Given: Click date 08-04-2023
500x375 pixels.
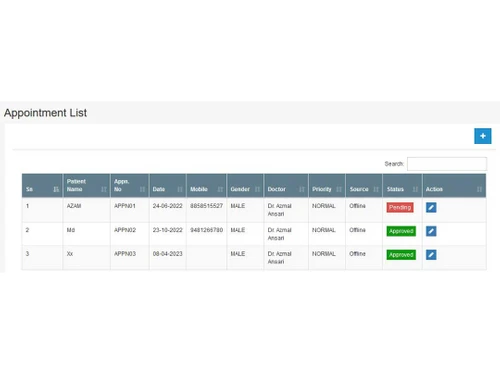Looking at the screenshot, I should click(x=168, y=254).
